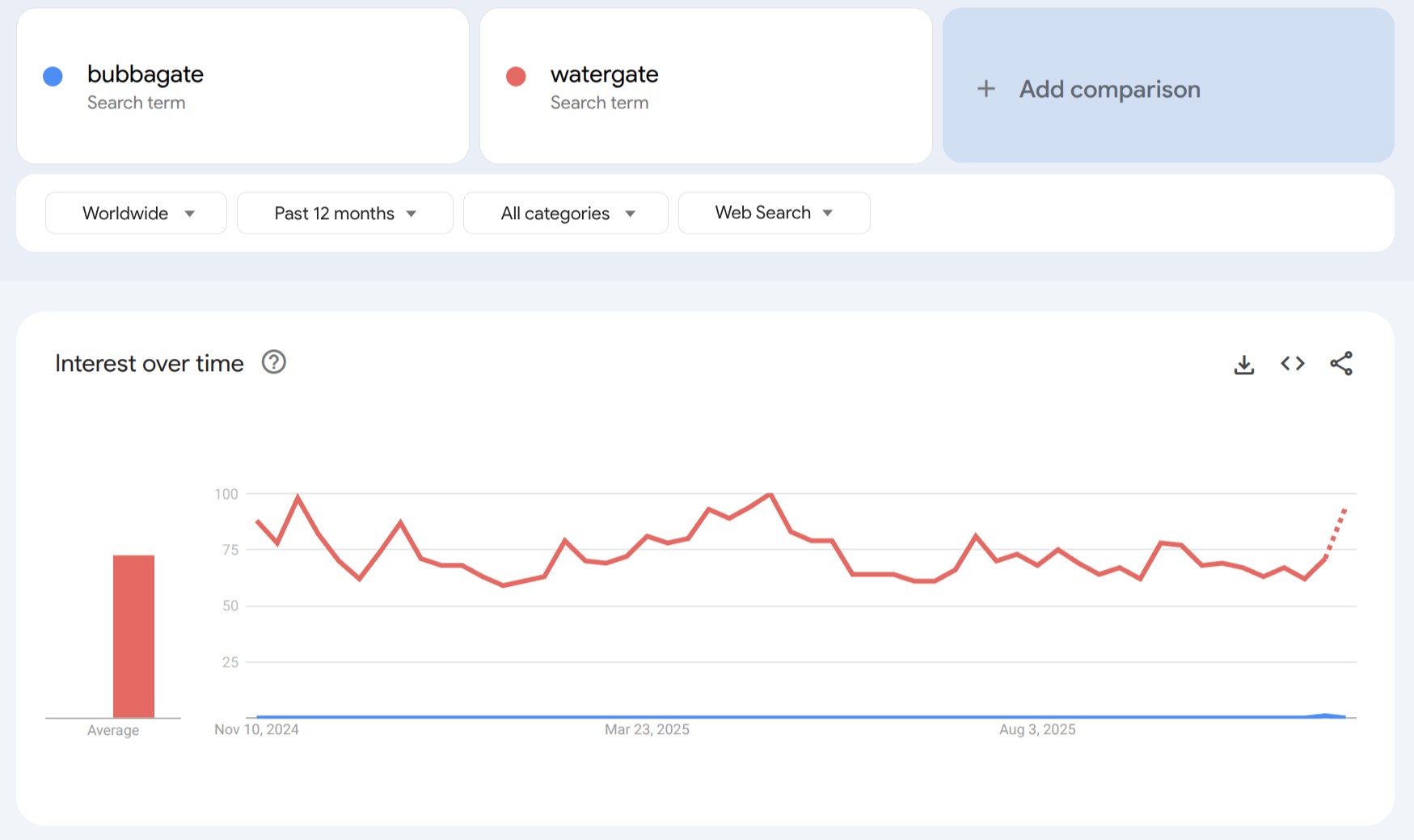Click the Aug 3, 2025 axis label
Image resolution: width=1414 pixels, height=840 pixels.
(x=1037, y=729)
